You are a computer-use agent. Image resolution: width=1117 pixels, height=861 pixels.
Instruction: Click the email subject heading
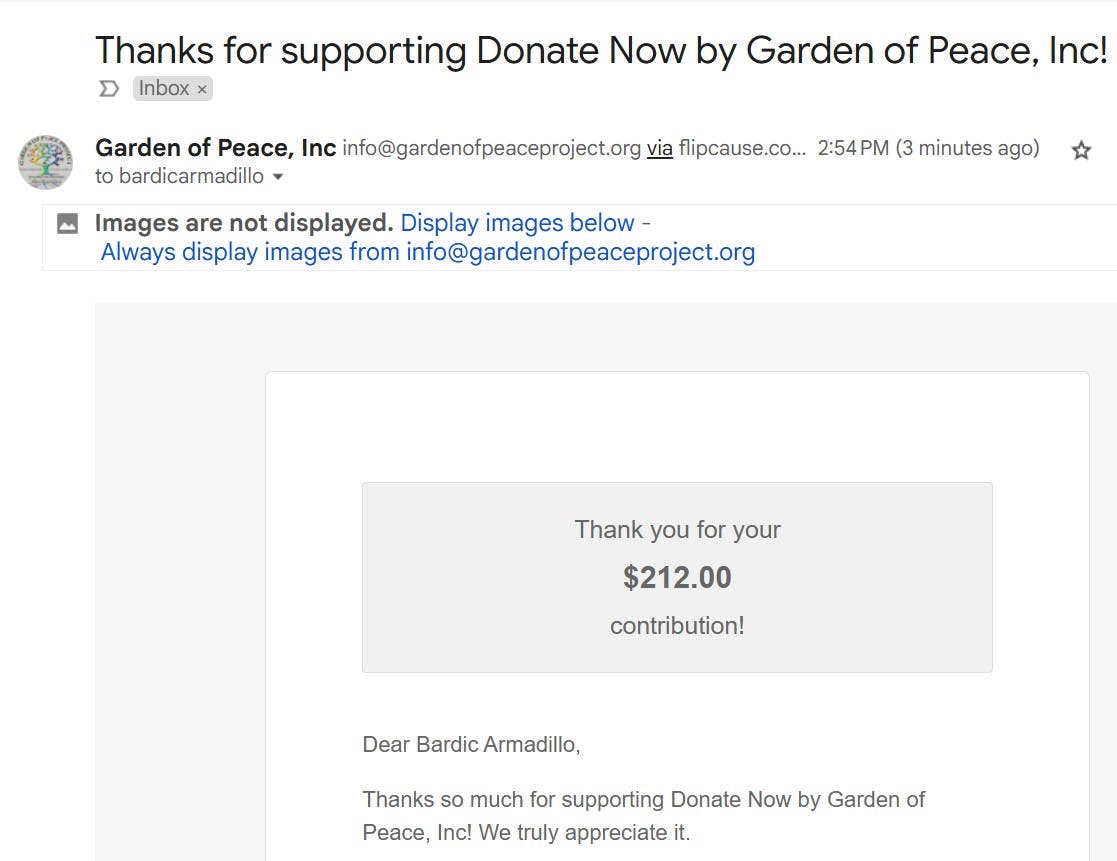600,49
